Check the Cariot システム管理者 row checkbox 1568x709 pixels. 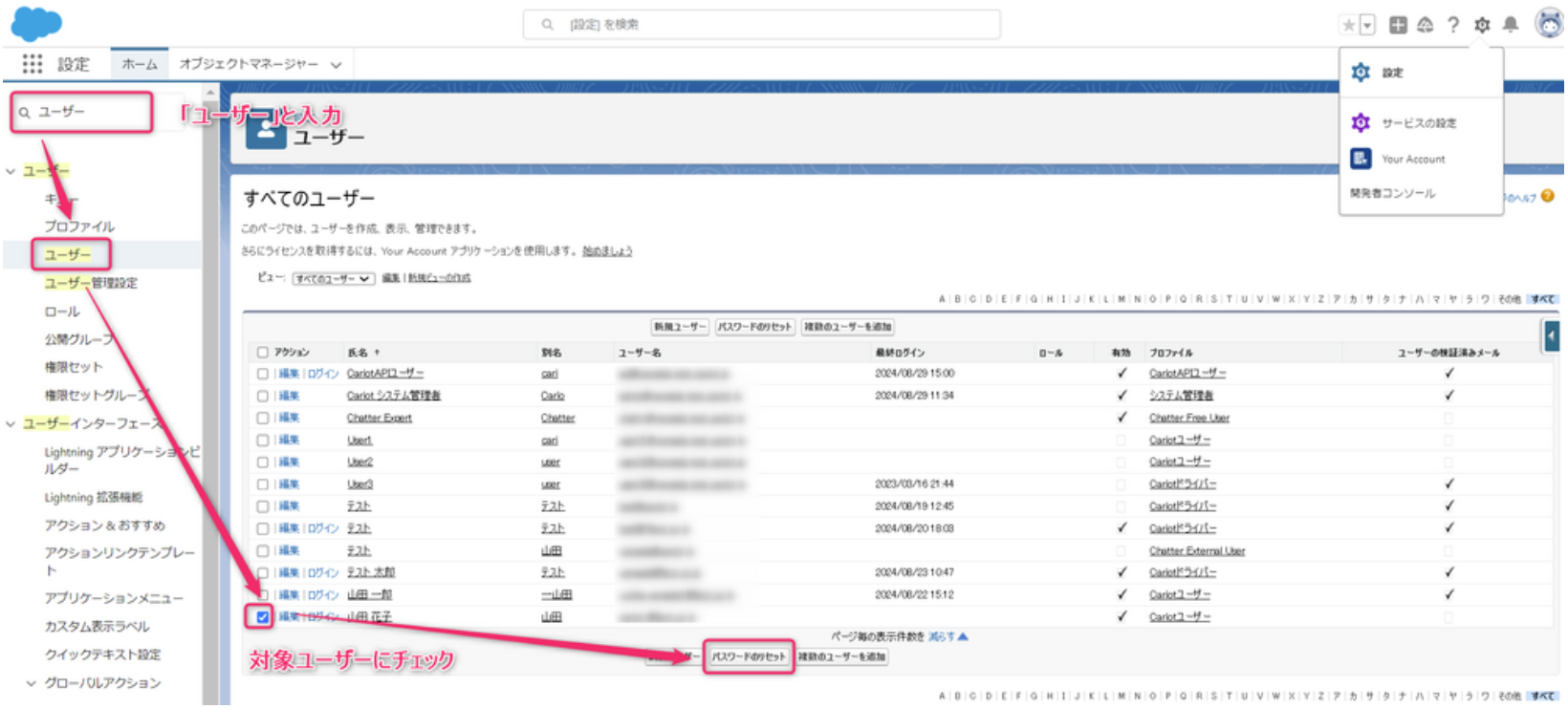pos(262,396)
